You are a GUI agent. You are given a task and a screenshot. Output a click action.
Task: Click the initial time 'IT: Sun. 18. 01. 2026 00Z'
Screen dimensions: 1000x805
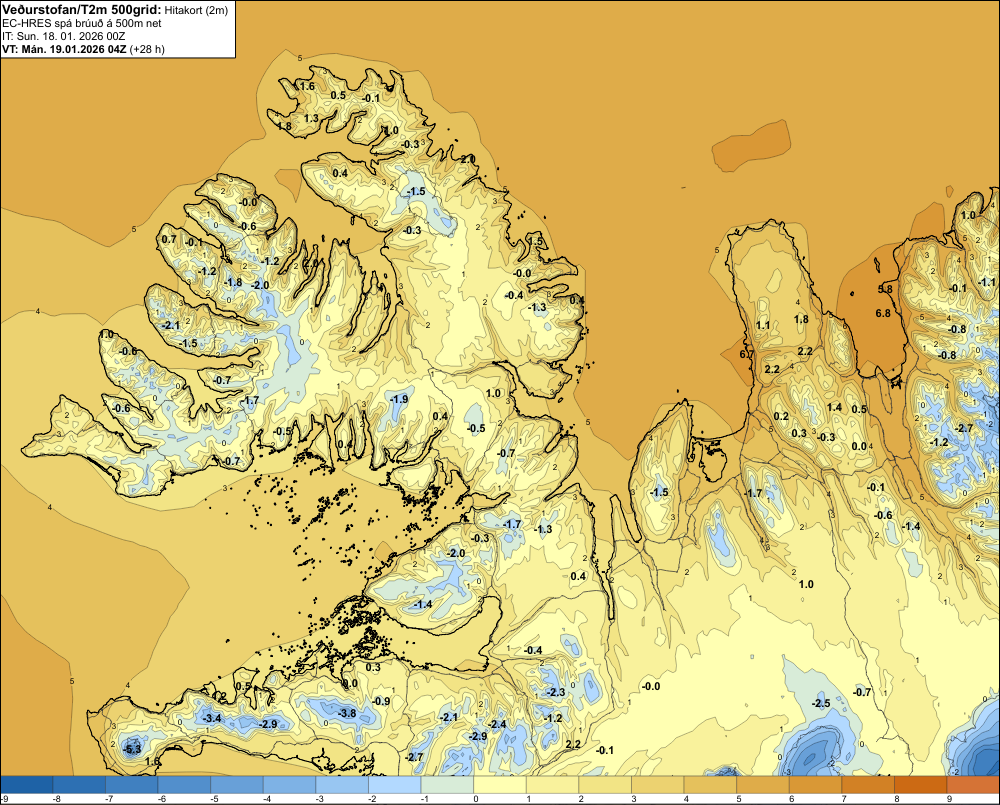pos(64,36)
